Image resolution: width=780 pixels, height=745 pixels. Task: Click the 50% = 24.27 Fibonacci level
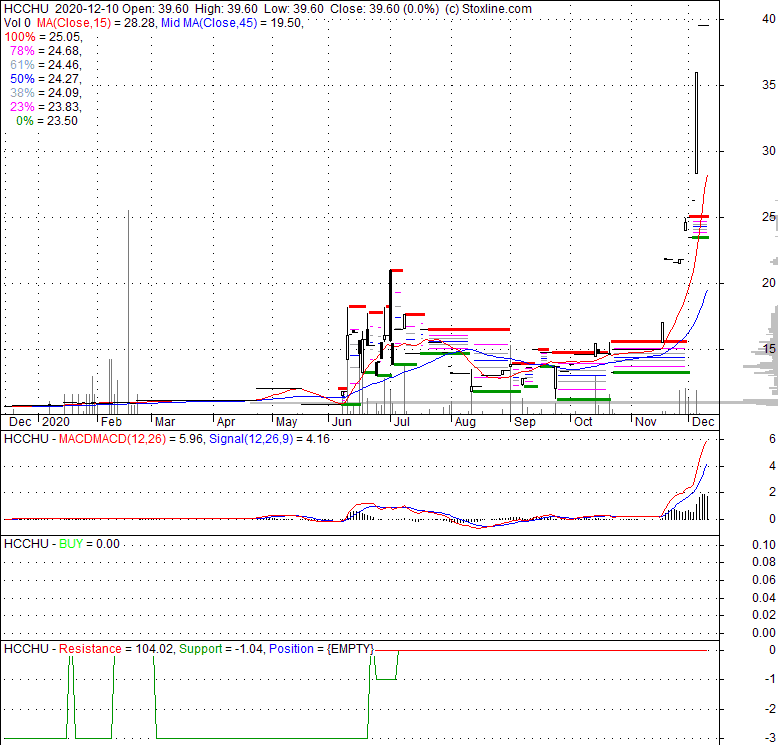click(46, 79)
